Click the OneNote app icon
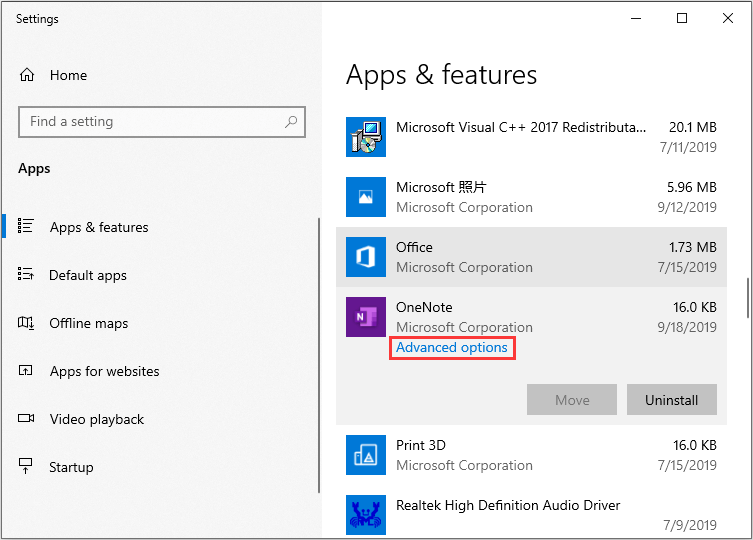 pos(366,317)
